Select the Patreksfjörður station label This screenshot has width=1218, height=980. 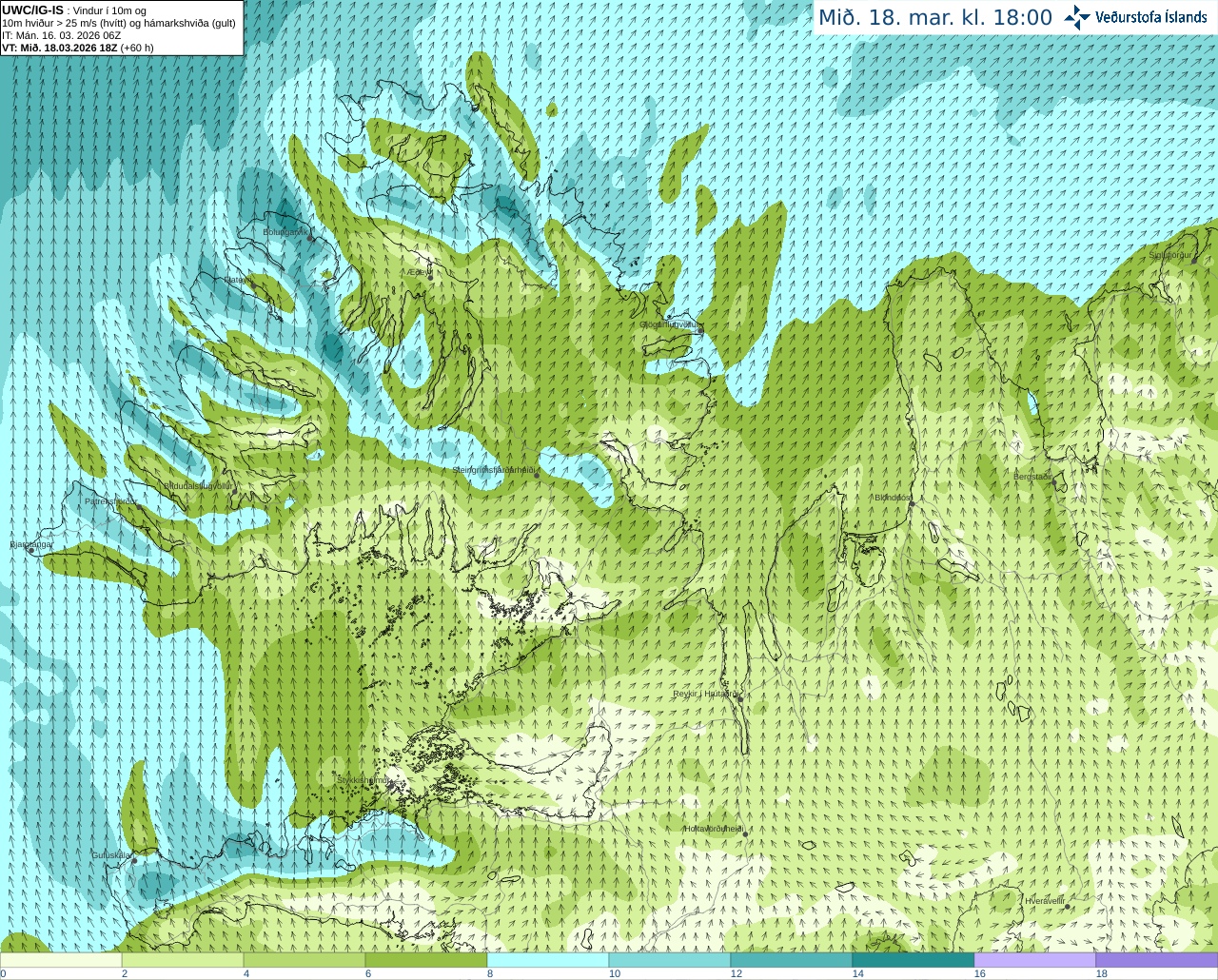pos(110,501)
